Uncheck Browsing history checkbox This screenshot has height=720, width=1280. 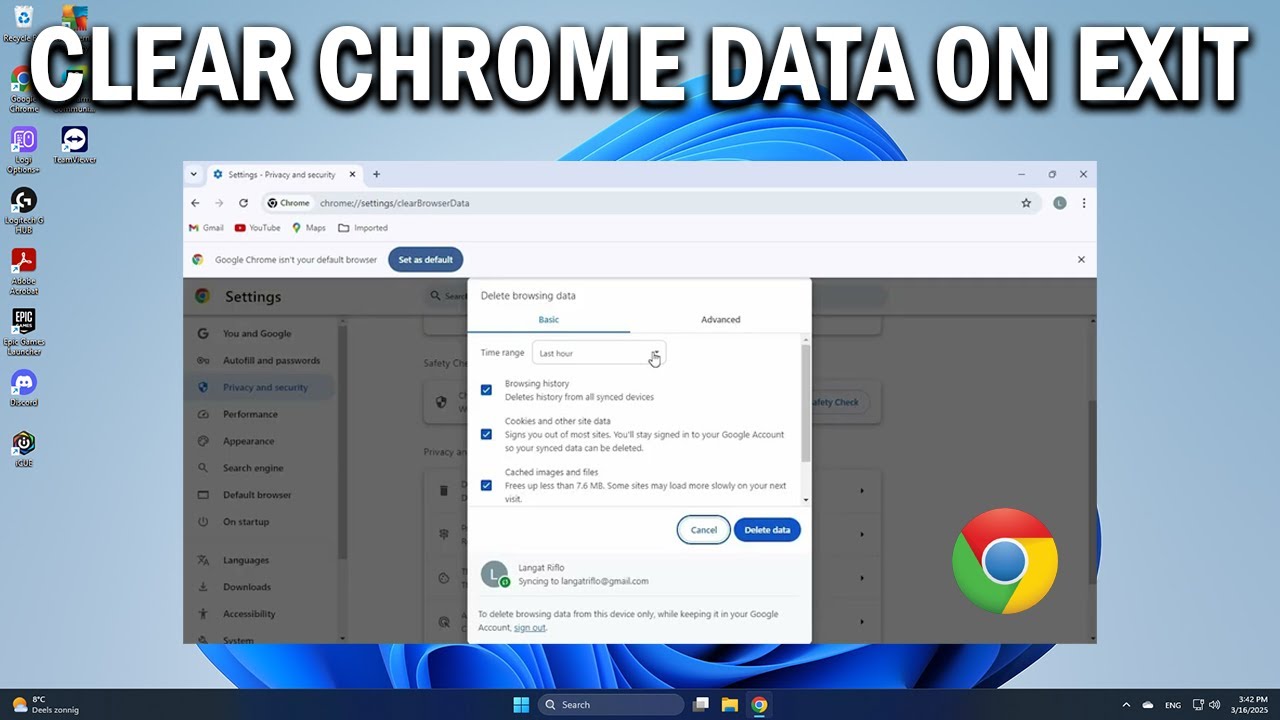point(486,390)
